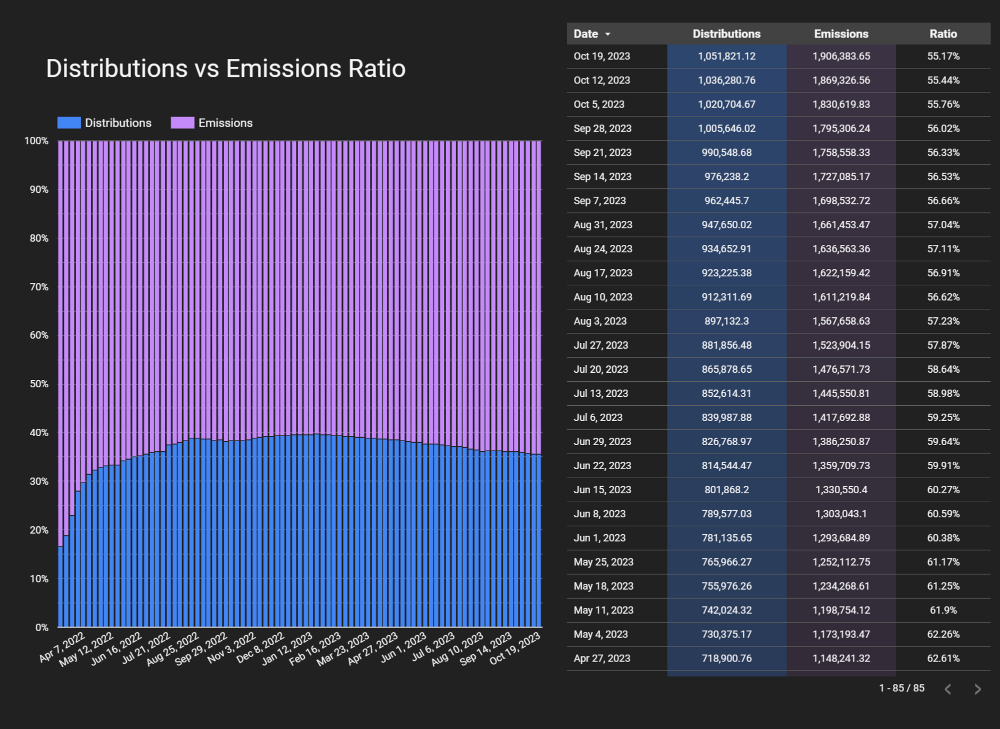Sort table by the Distributions column header
This screenshot has height=729, width=1000.
[x=726, y=34]
